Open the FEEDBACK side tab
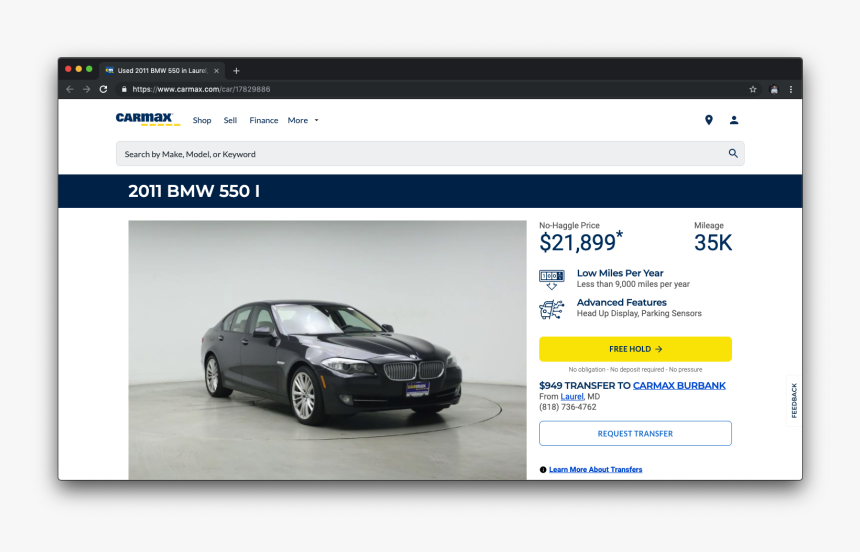This screenshot has width=860, height=552. [794, 401]
